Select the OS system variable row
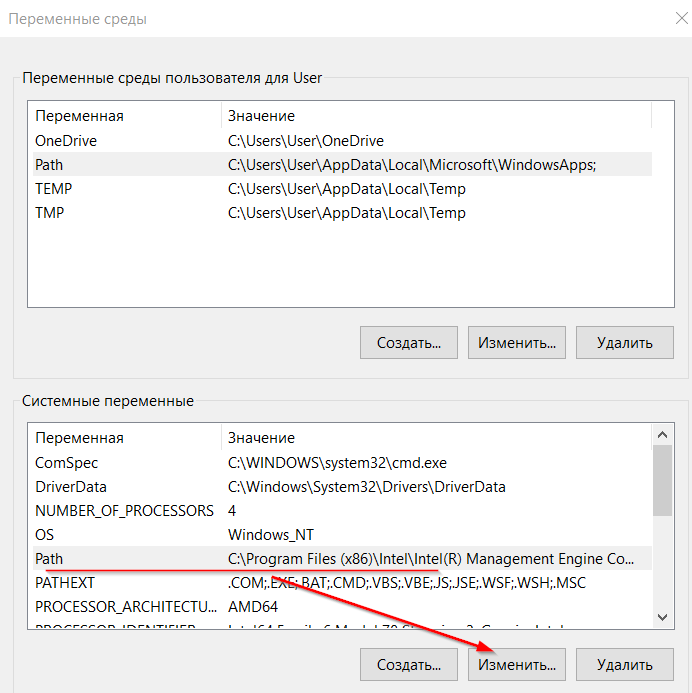 click(45, 535)
